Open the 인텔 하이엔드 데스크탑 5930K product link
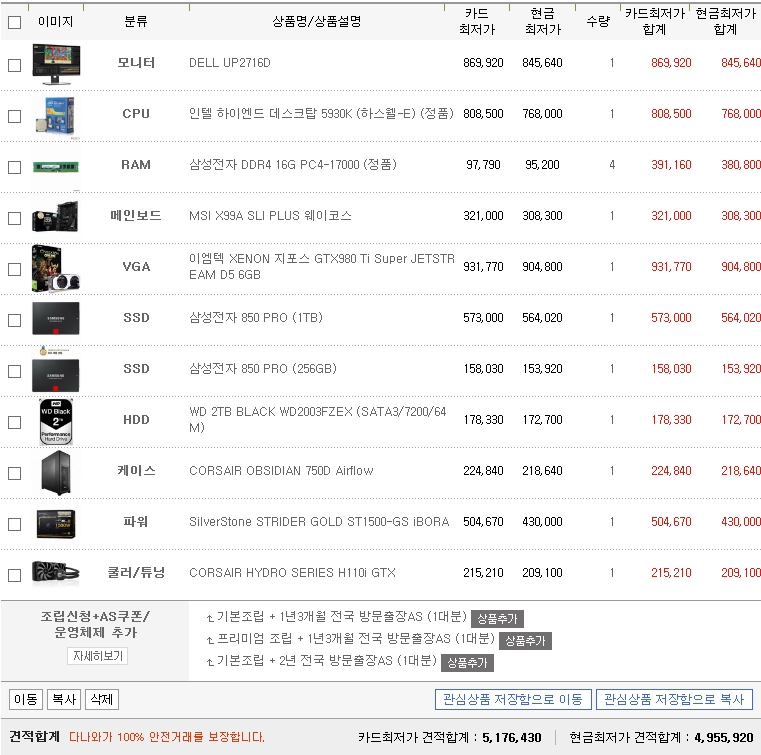761x755 pixels. 321,114
